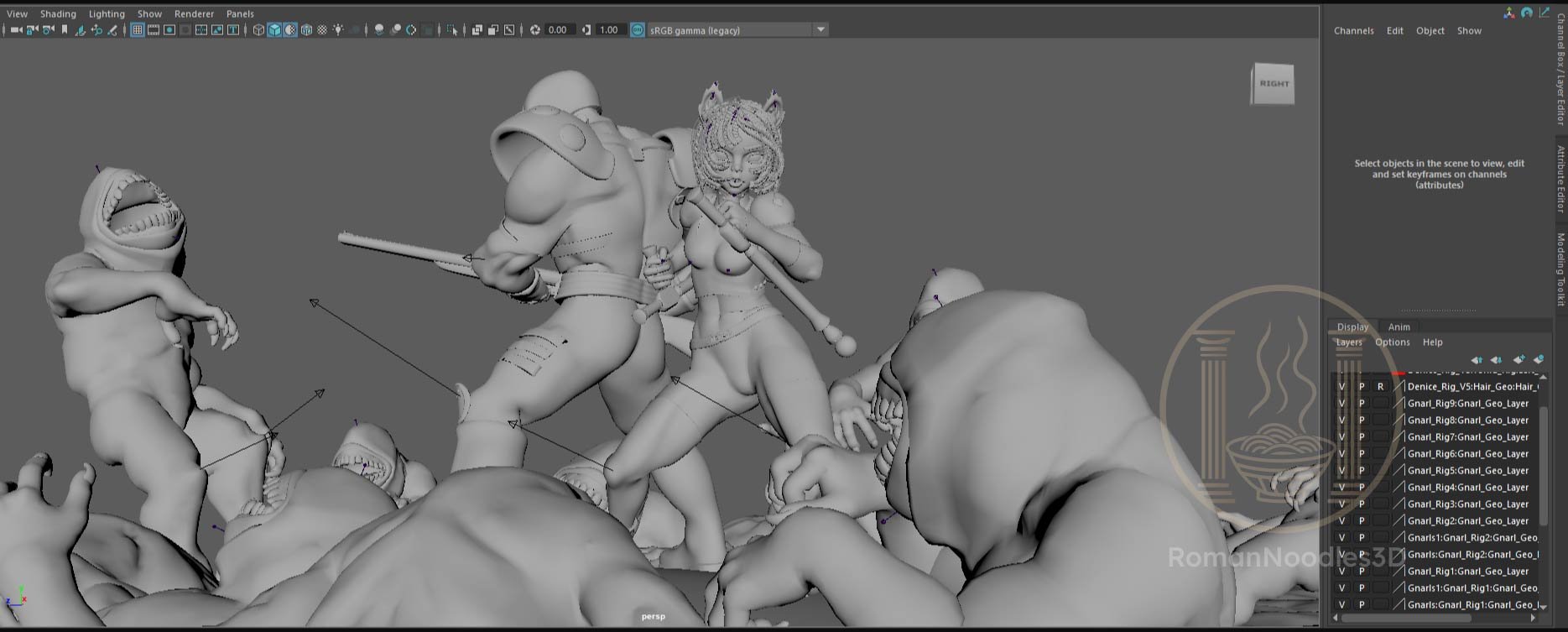
Task: Toggle visibility V of Denice_Rig_V5:Hair_Geo layer
Action: coord(1341,387)
